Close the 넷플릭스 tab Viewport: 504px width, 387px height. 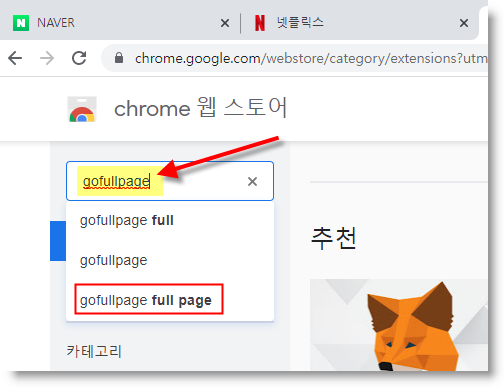coord(464,23)
